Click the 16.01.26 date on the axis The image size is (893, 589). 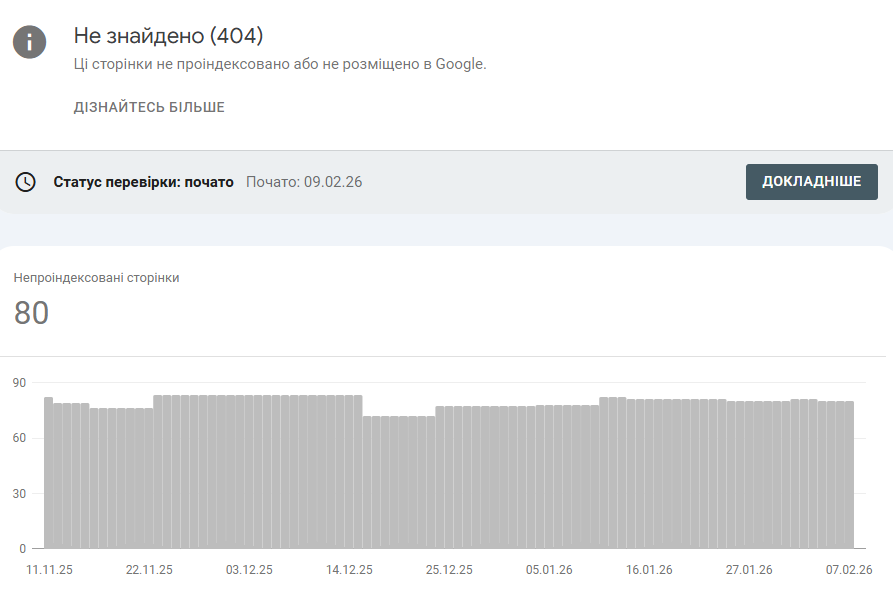[x=649, y=570]
